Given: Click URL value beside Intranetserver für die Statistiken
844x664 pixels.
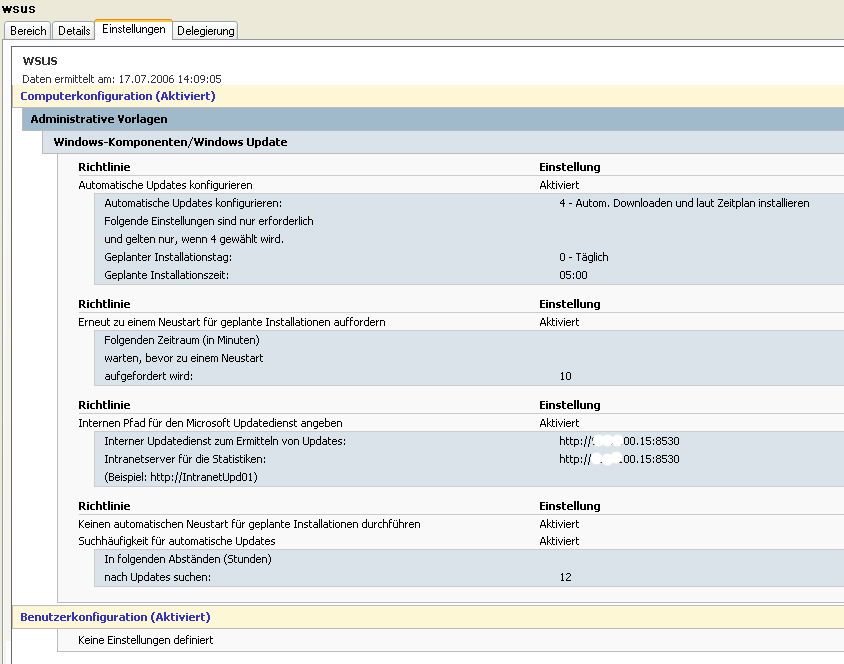Looking at the screenshot, I should tap(619, 459).
